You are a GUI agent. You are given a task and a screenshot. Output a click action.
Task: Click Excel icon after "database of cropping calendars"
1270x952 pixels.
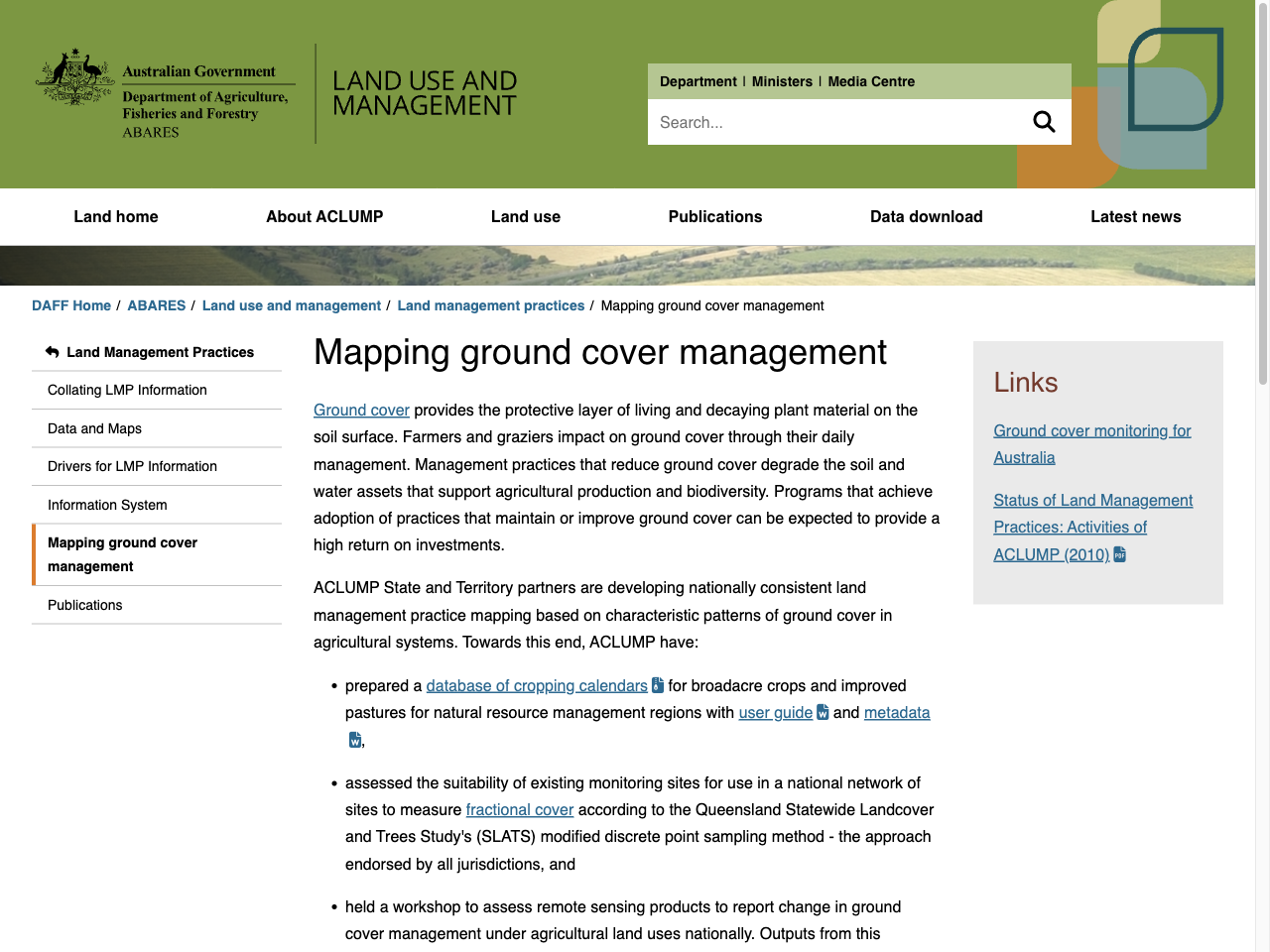click(658, 684)
